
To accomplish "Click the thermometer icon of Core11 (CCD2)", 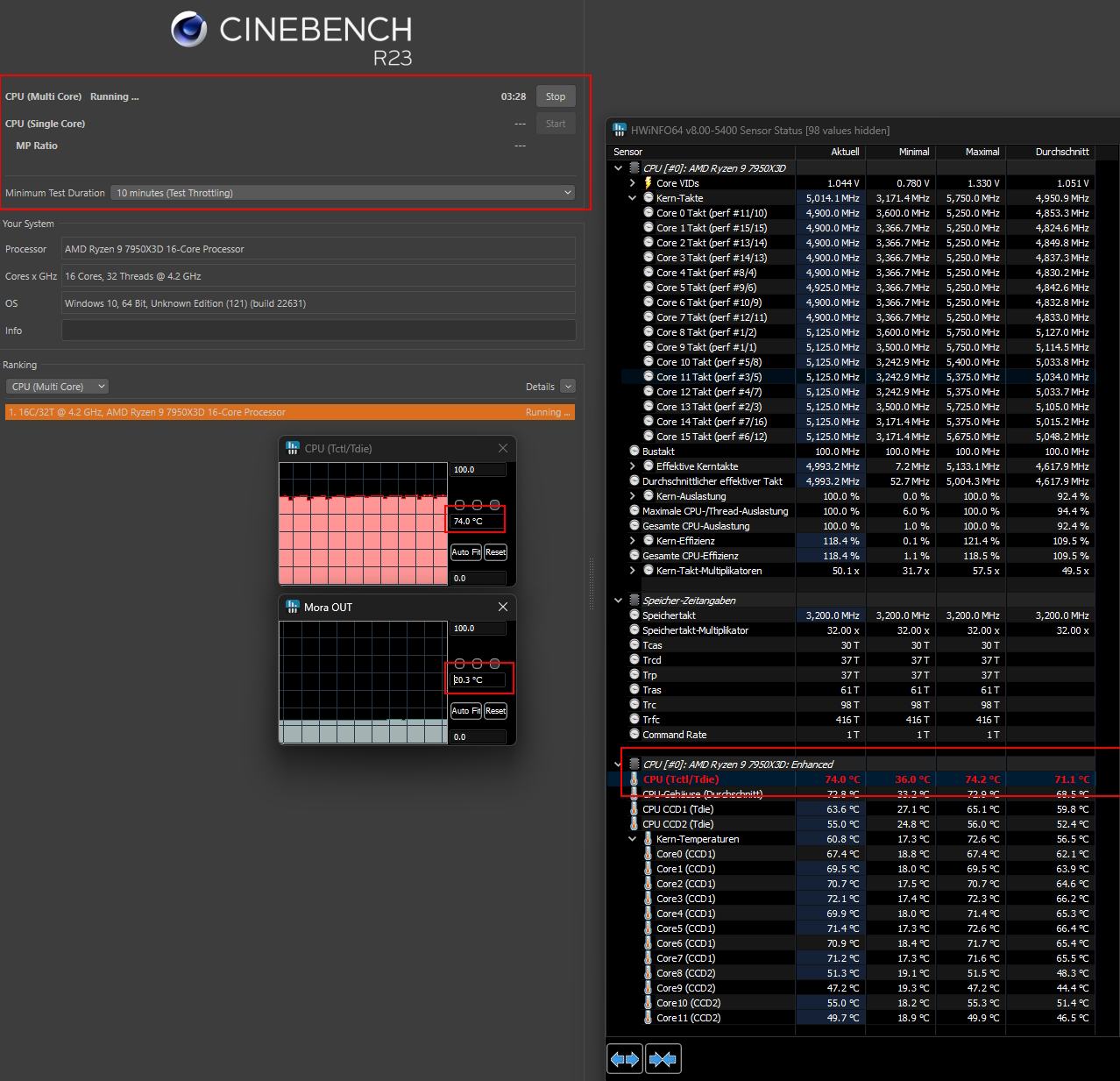I will 649,1017.
